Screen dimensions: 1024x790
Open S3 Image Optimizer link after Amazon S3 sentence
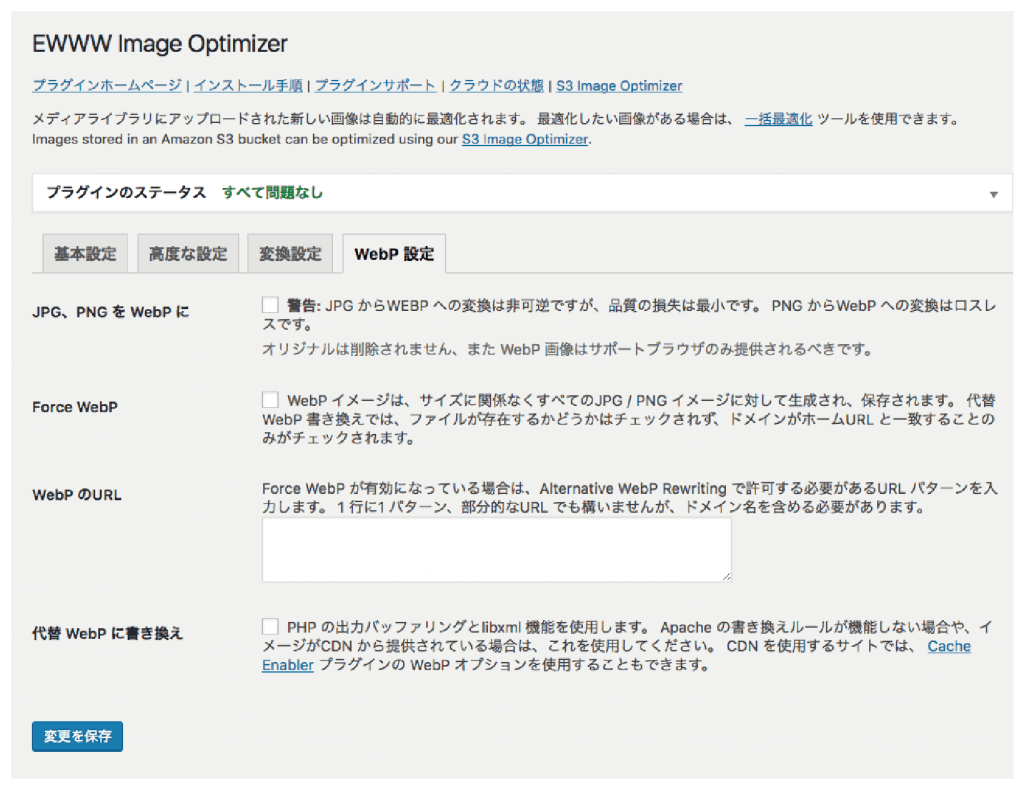[525, 139]
